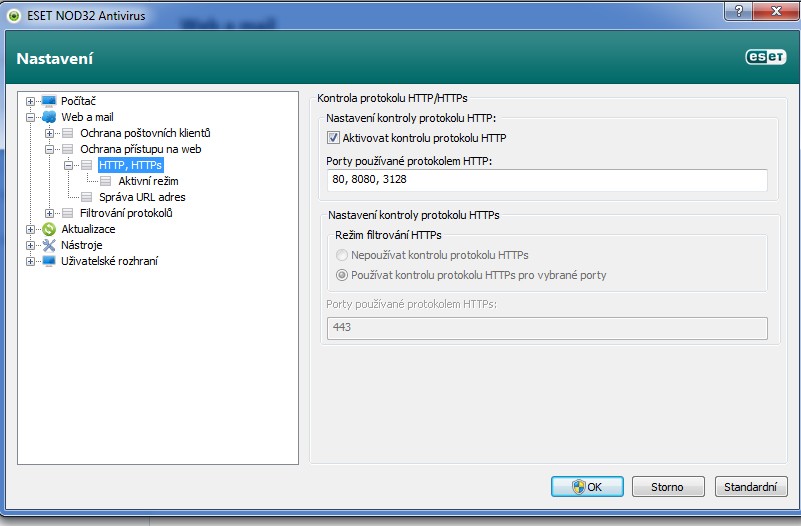Screen dimensions: 801x526
Task: Select Aktualizace tree item
Action: point(88,229)
